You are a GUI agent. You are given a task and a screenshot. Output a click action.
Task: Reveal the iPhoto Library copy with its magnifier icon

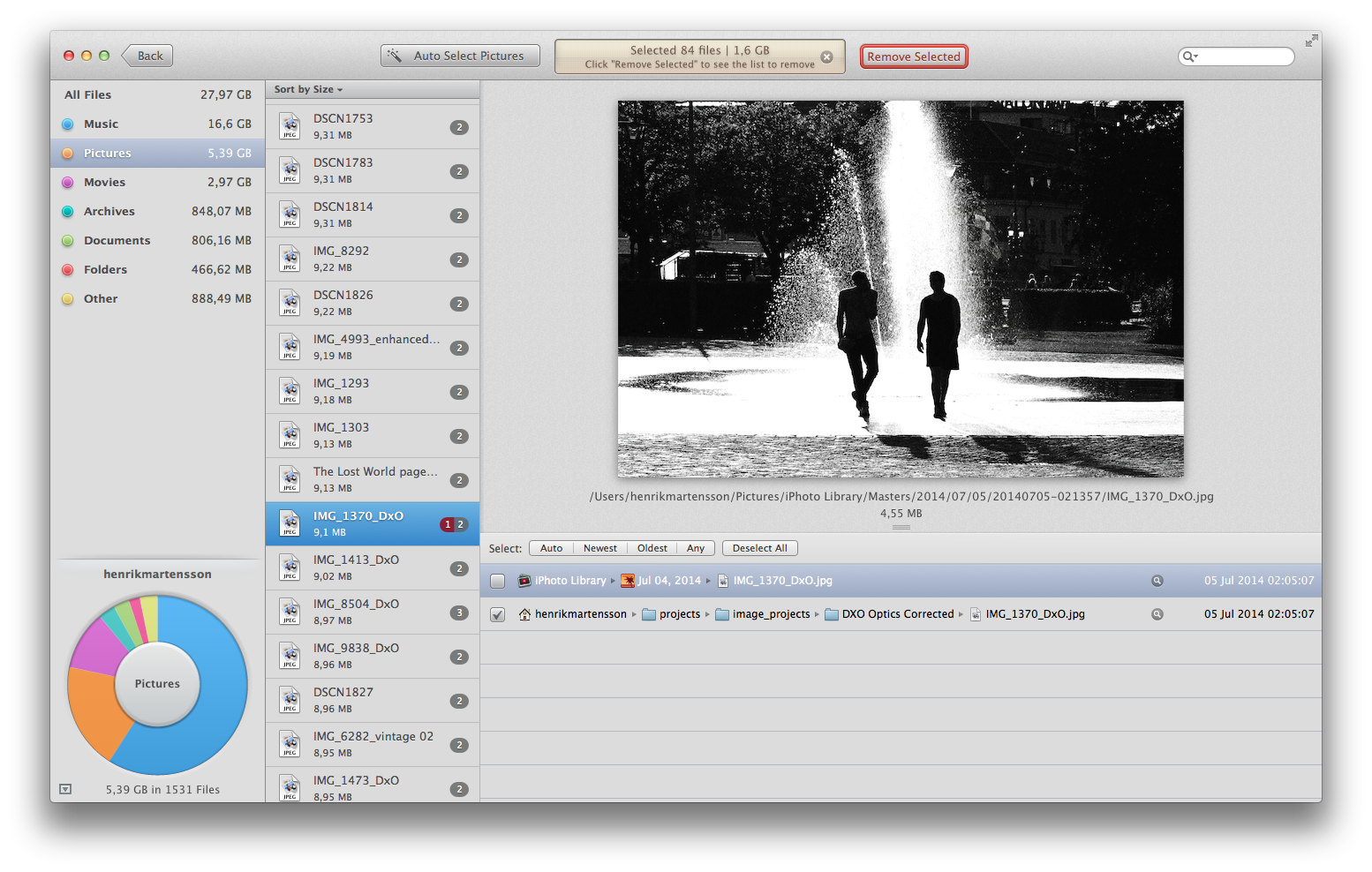coord(1157,581)
